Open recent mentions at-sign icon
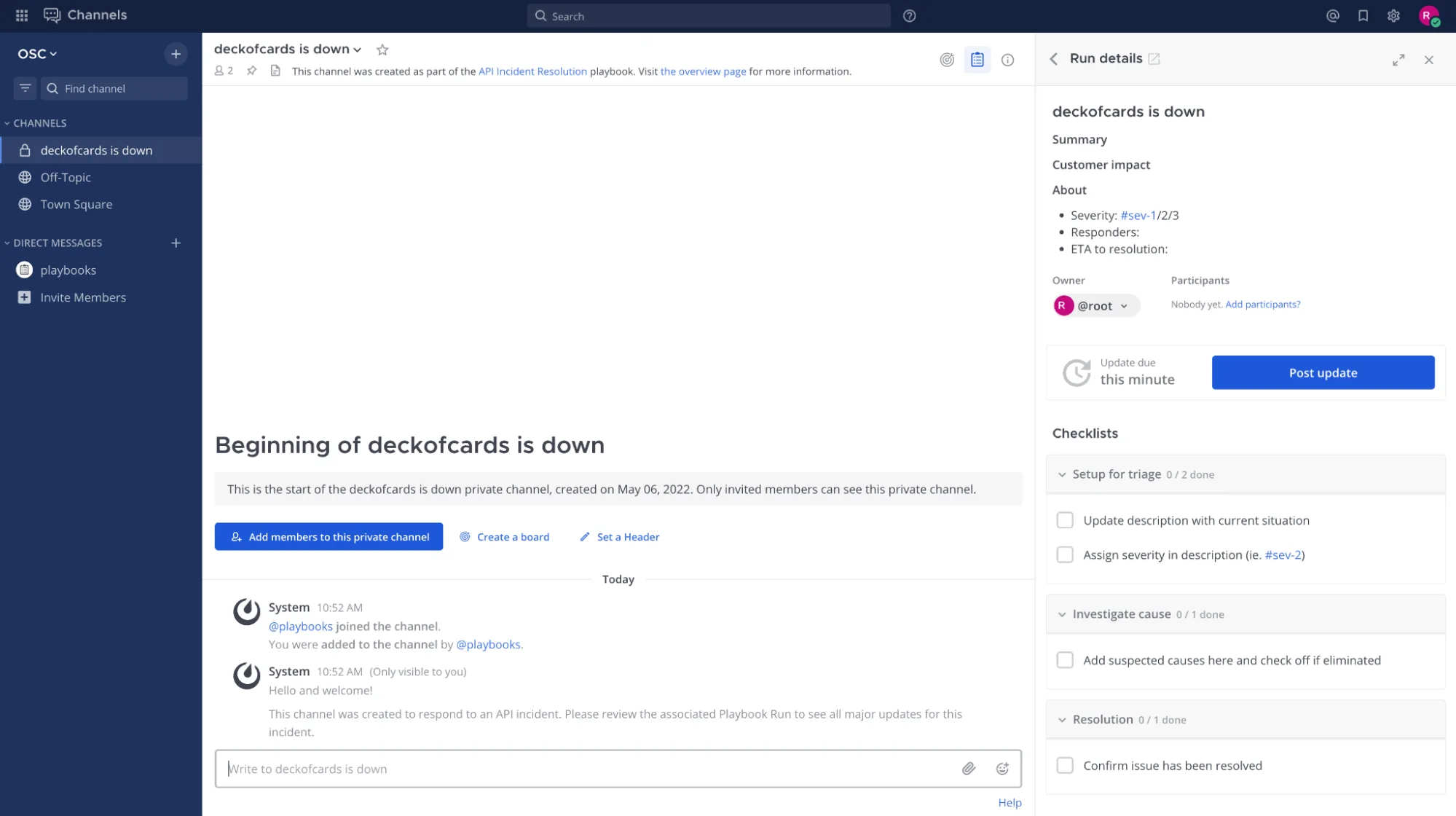Viewport: 1456px width, 816px height. (x=1333, y=16)
